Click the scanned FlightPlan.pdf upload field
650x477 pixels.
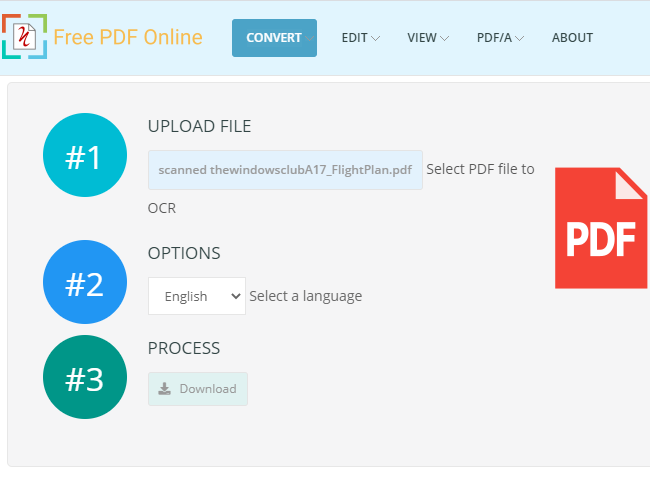pos(285,170)
